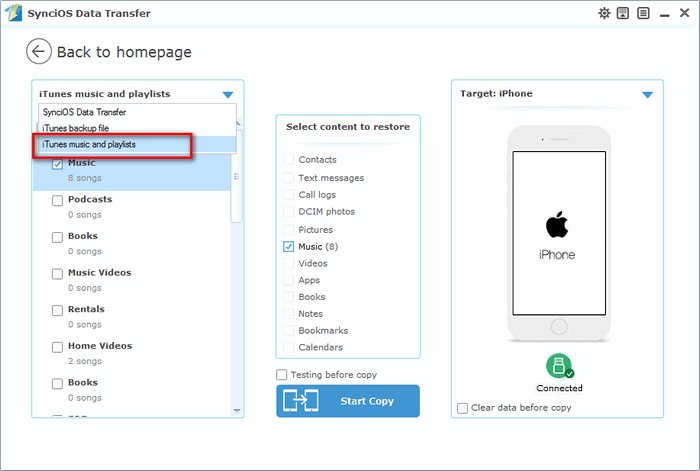Click the scroll down arrow of playlist list
700x471 pixels.
(237, 410)
